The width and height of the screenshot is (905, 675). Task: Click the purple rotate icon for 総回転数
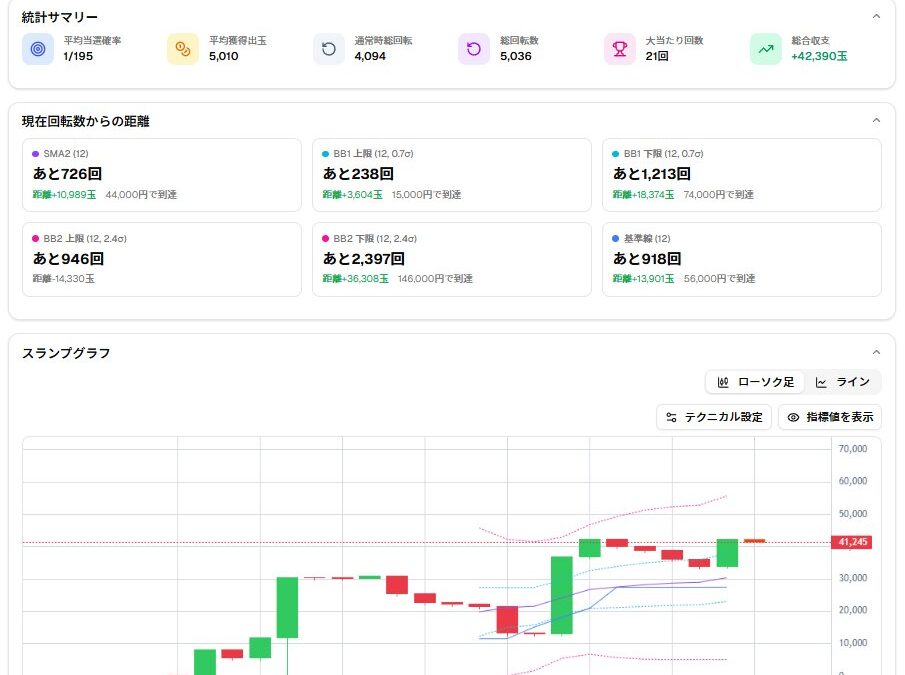point(474,49)
